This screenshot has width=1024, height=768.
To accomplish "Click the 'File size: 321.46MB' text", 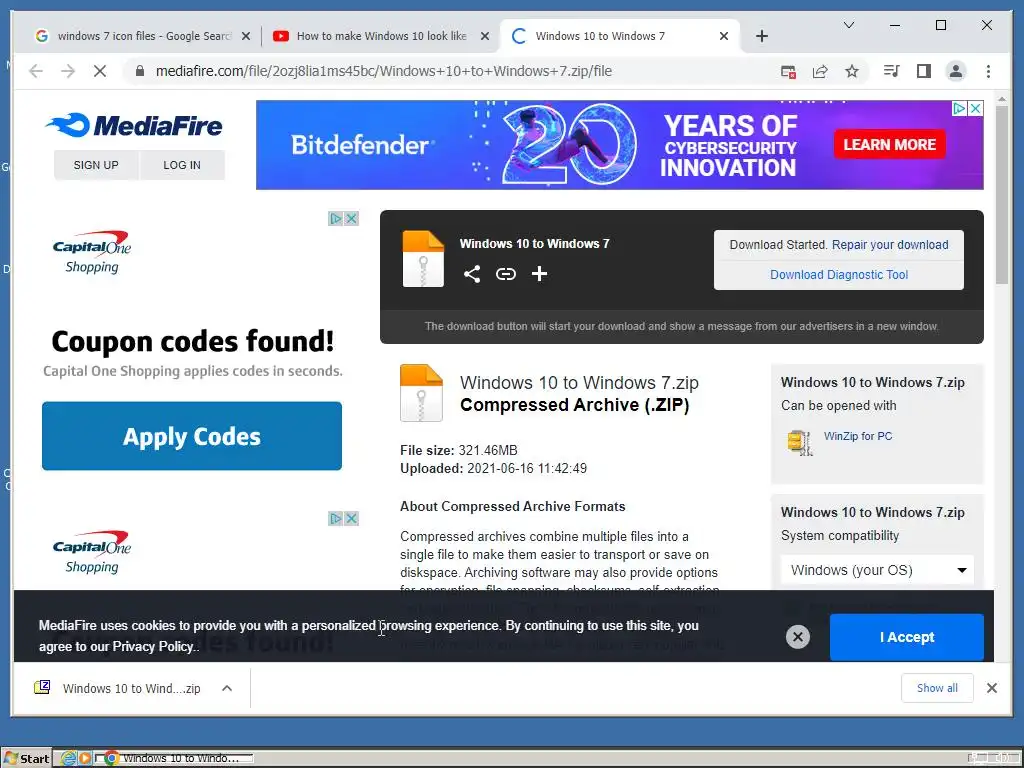I will [458, 451].
